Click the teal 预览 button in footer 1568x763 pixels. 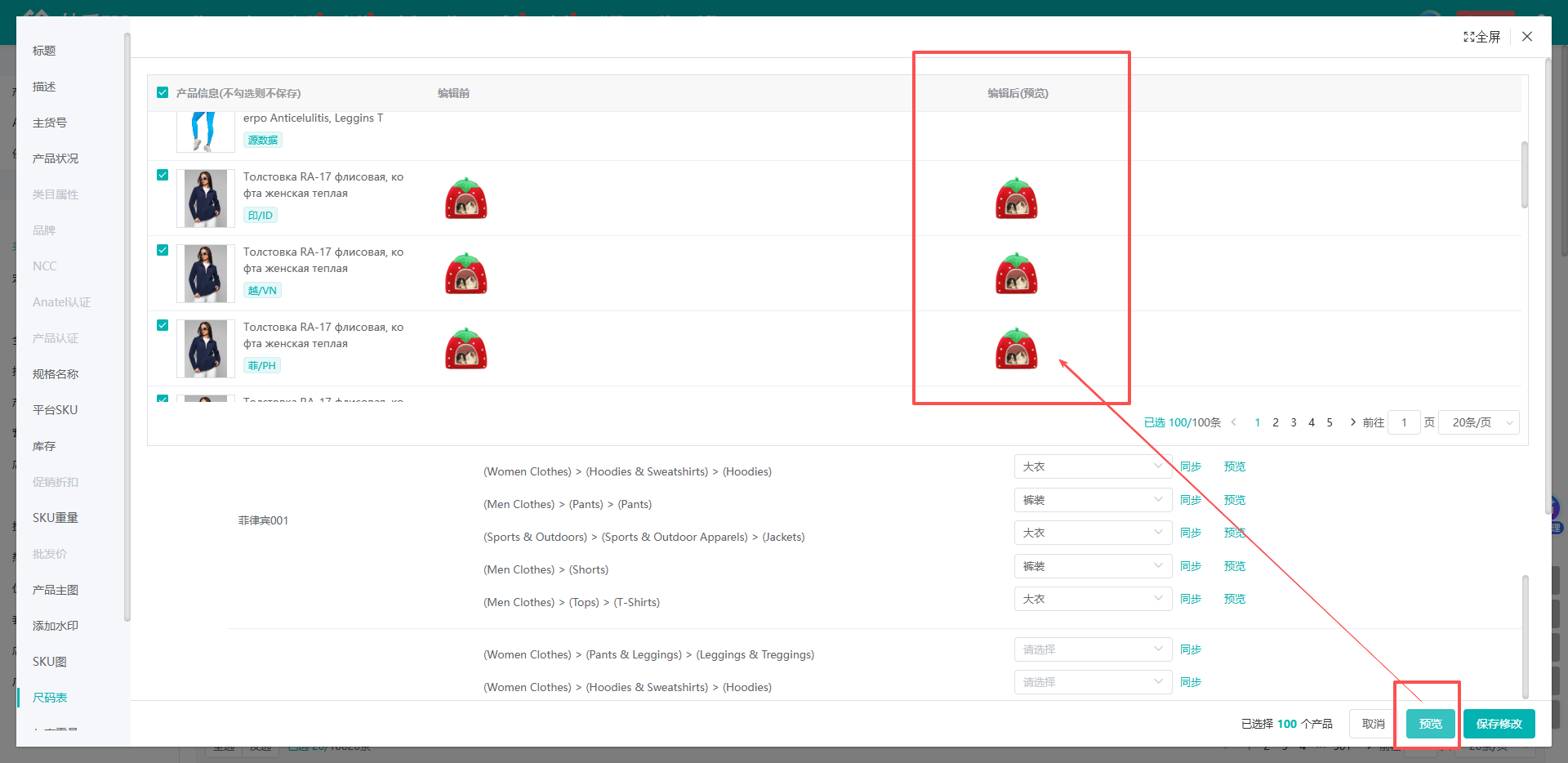coord(1431,724)
